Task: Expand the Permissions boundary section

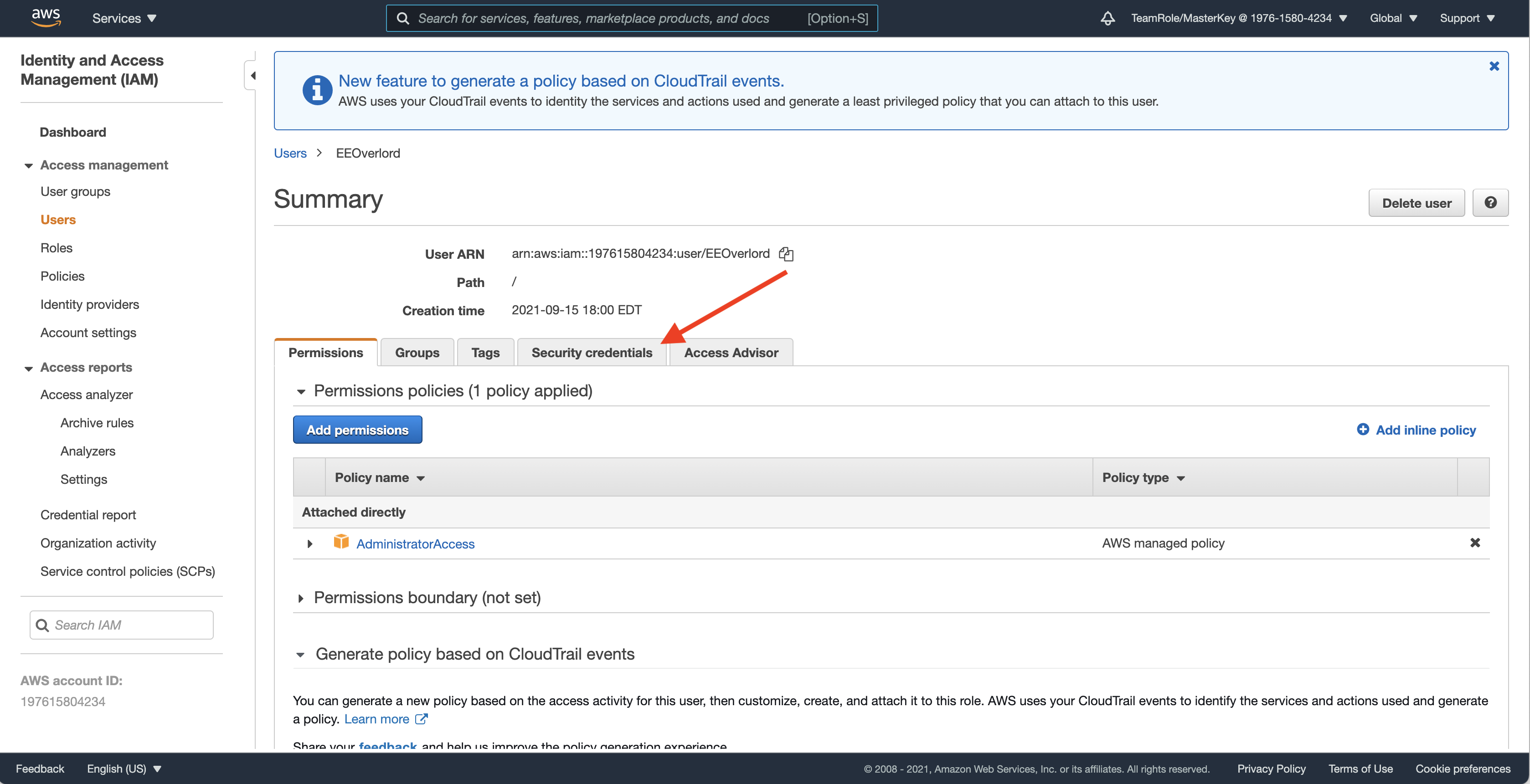Action: [x=300, y=598]
